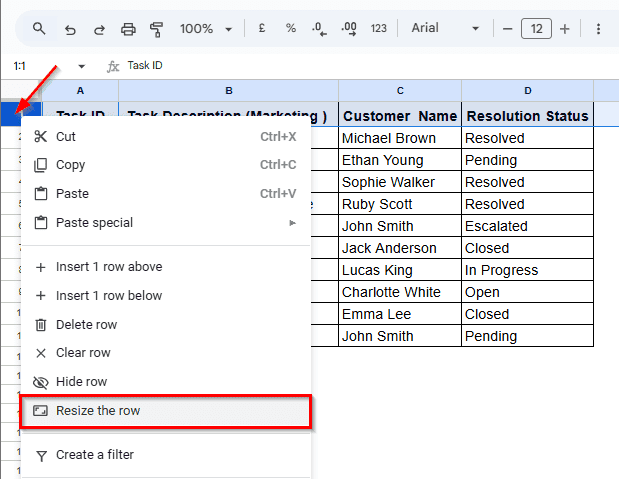
Task: Decrease decimal places
Action: pyautogui.click(x=319, y=29)
